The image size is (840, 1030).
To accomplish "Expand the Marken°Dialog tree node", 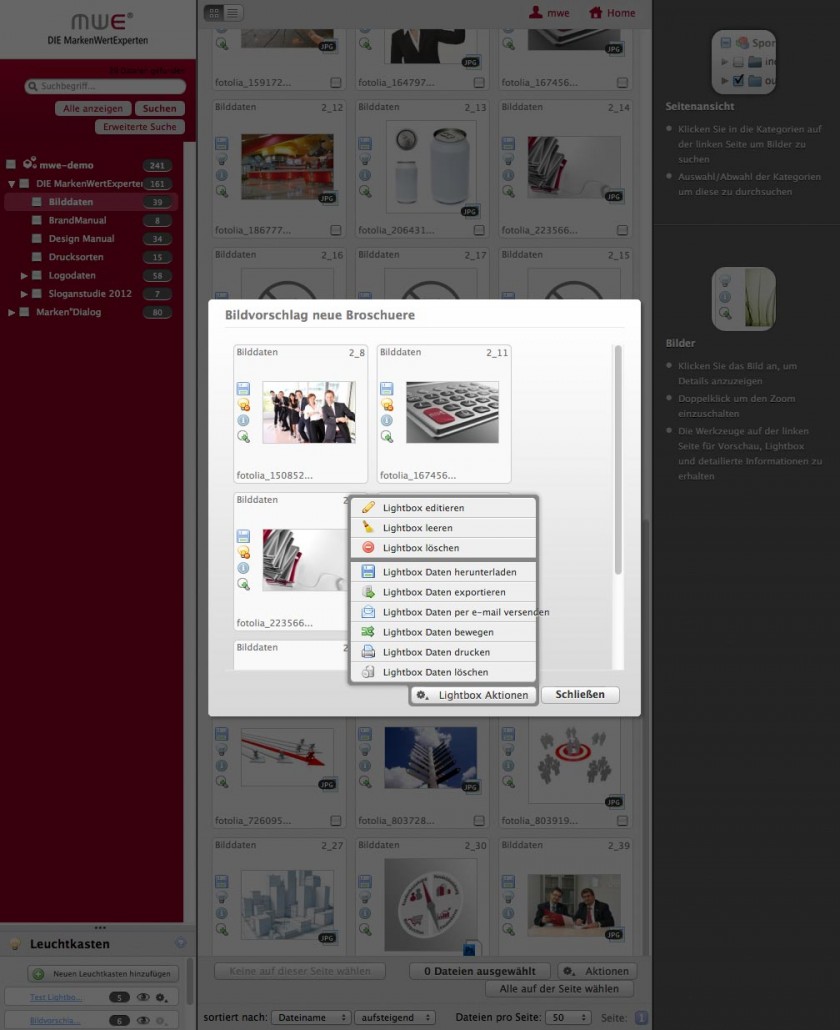I will coord(11,312).
